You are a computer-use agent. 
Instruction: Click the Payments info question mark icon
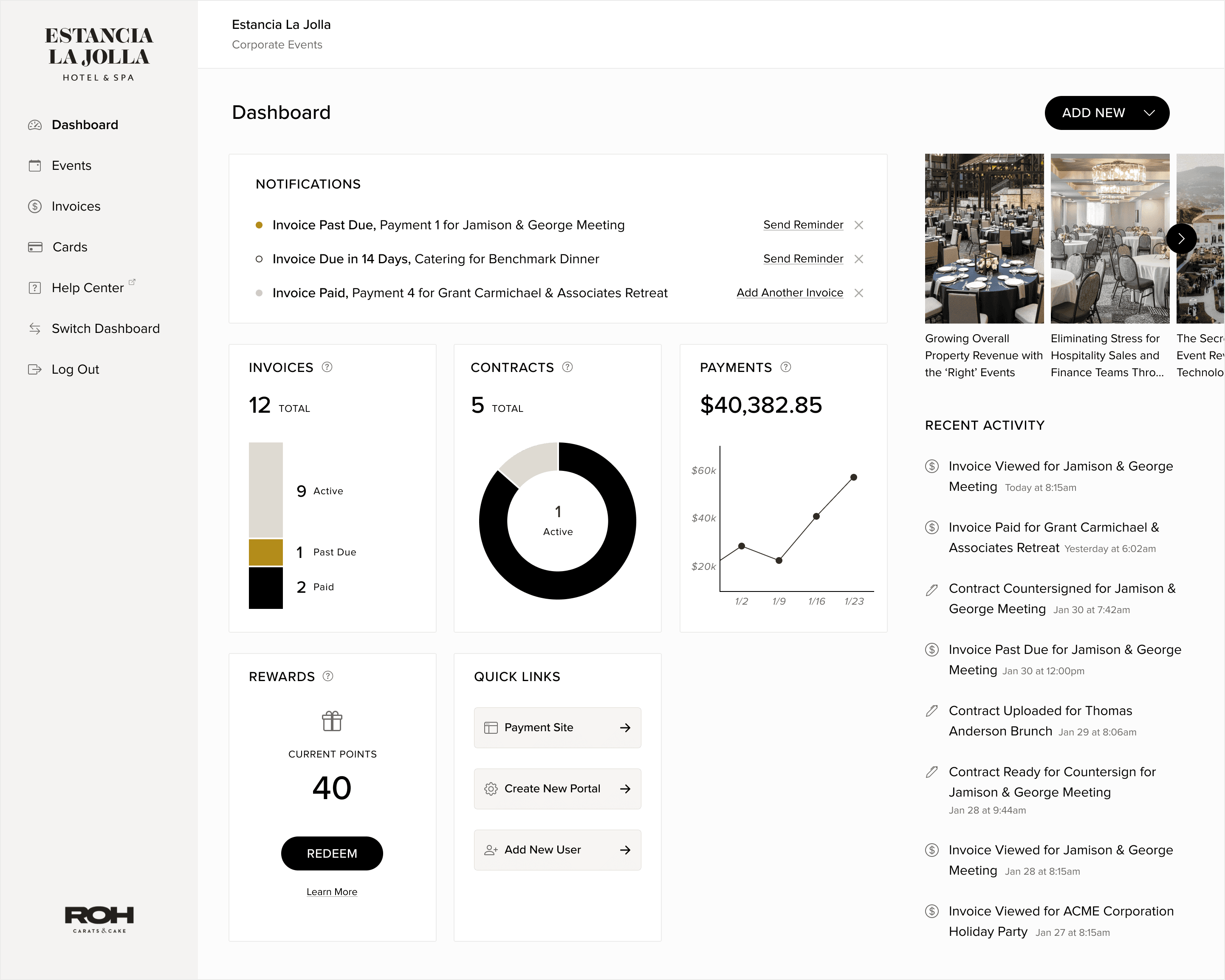click(x=785, y=367)
